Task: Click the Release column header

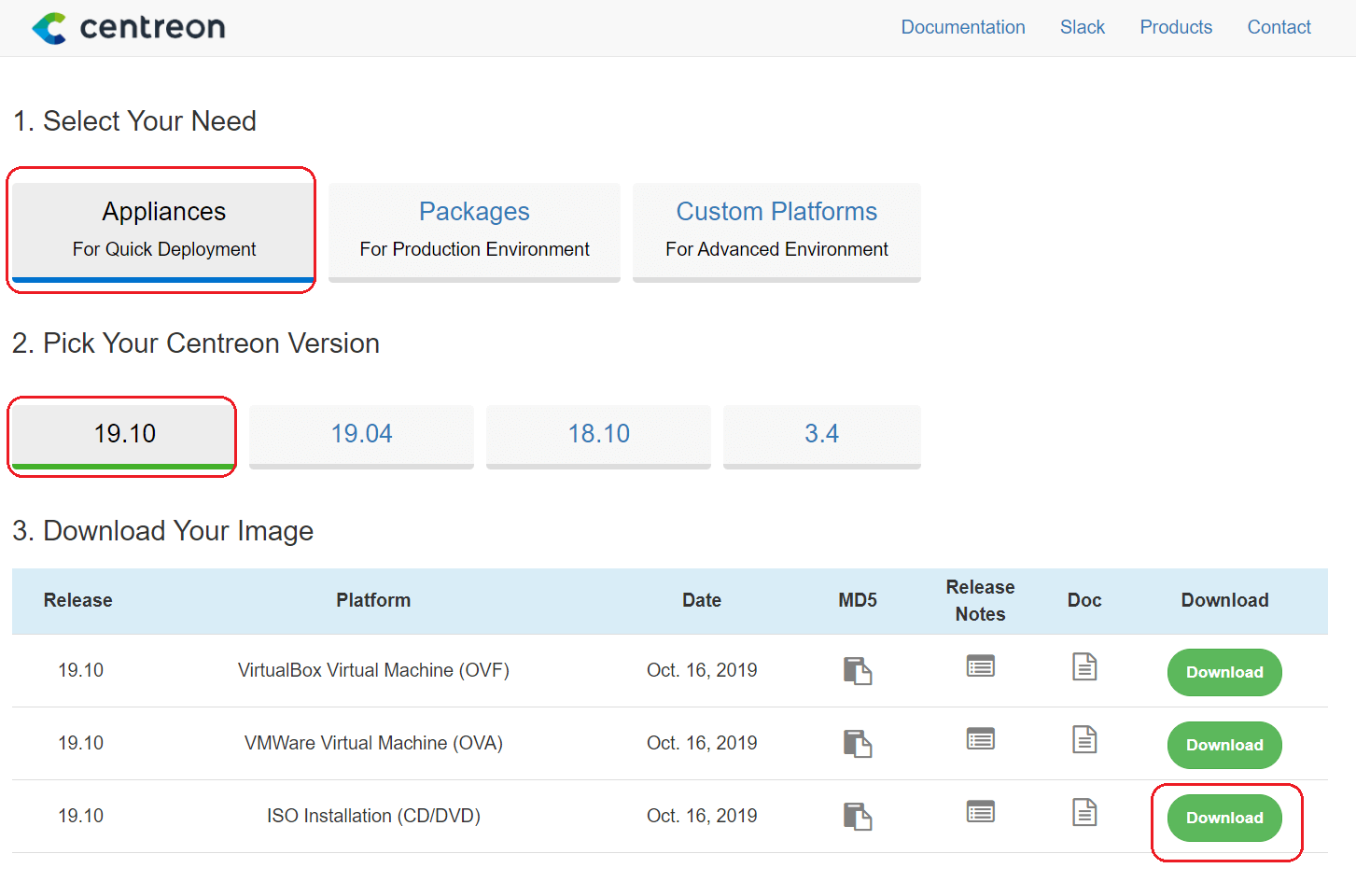Action: pos(78,600)
